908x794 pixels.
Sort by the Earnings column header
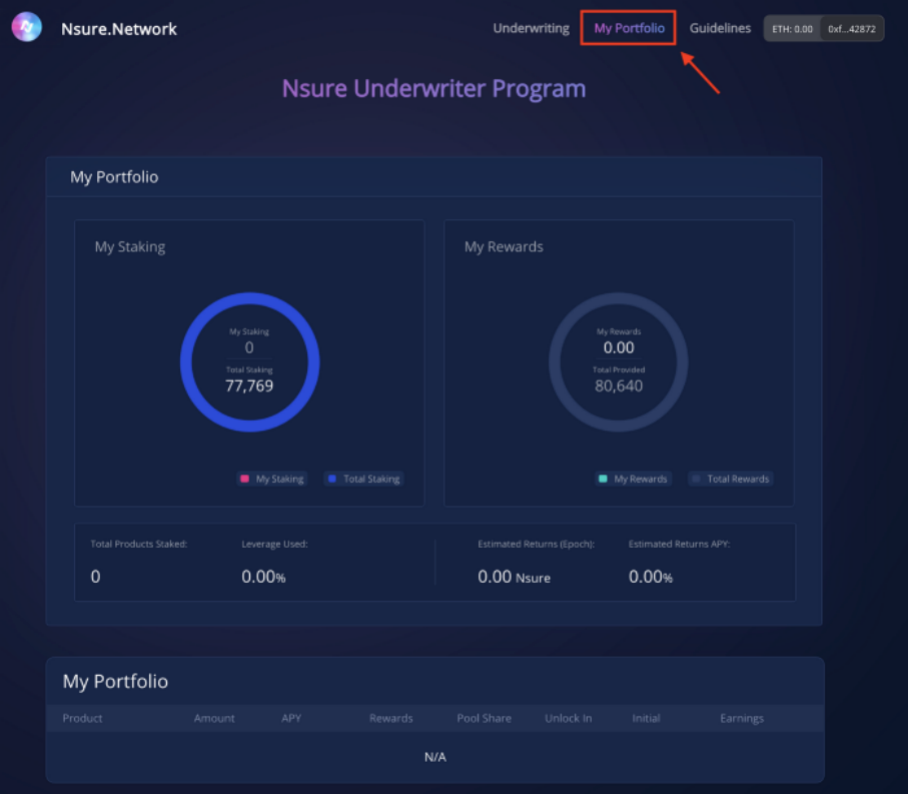point(742,718)
